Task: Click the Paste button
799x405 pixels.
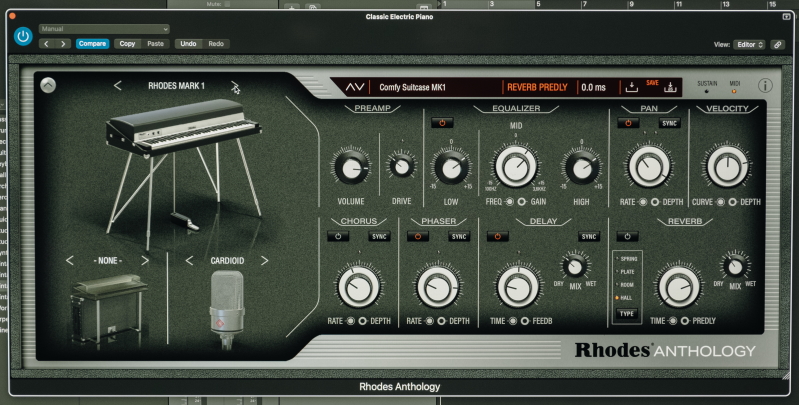Action: coord(155,44)
